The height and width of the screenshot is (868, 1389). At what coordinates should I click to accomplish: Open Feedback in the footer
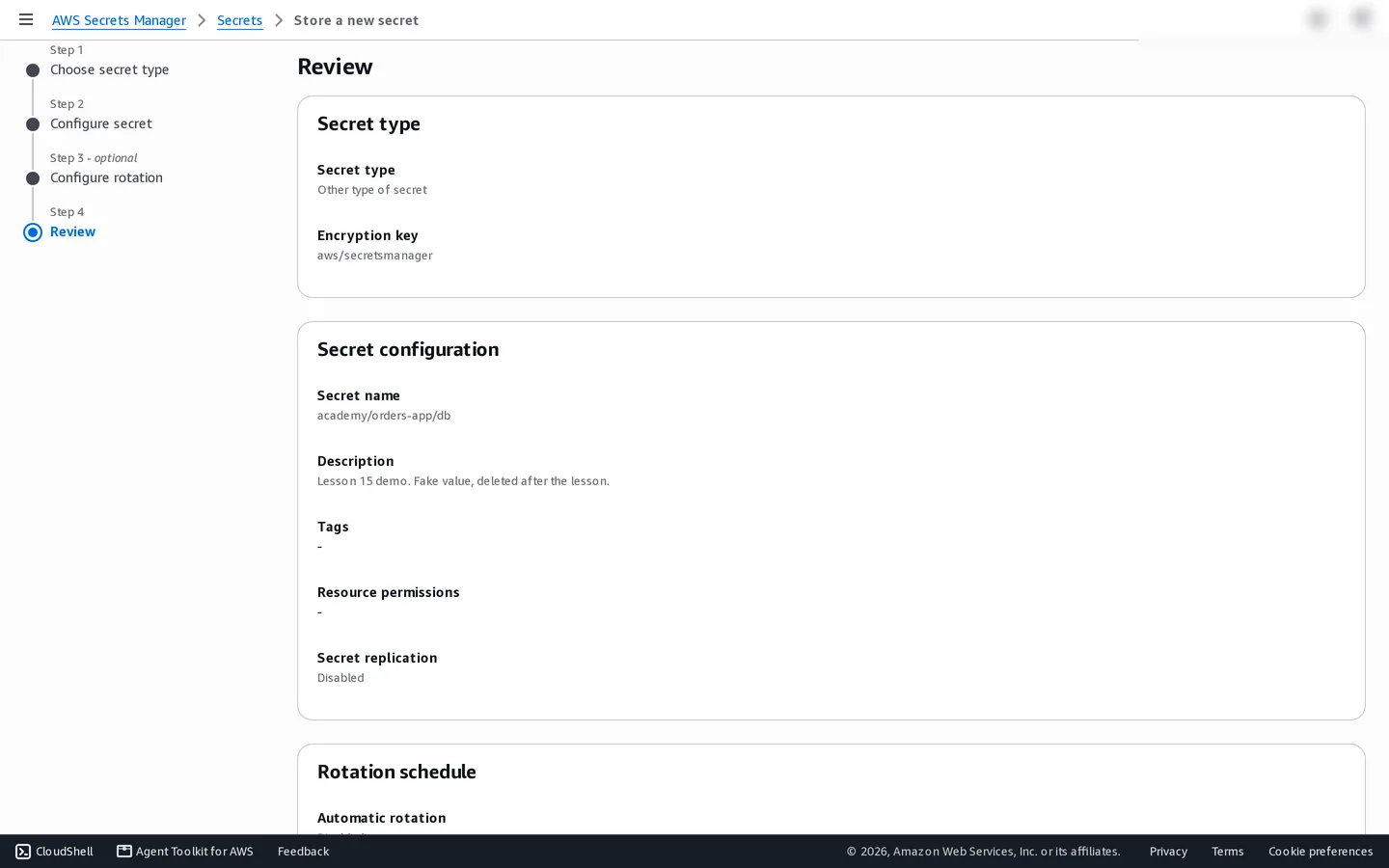[303, 852]
